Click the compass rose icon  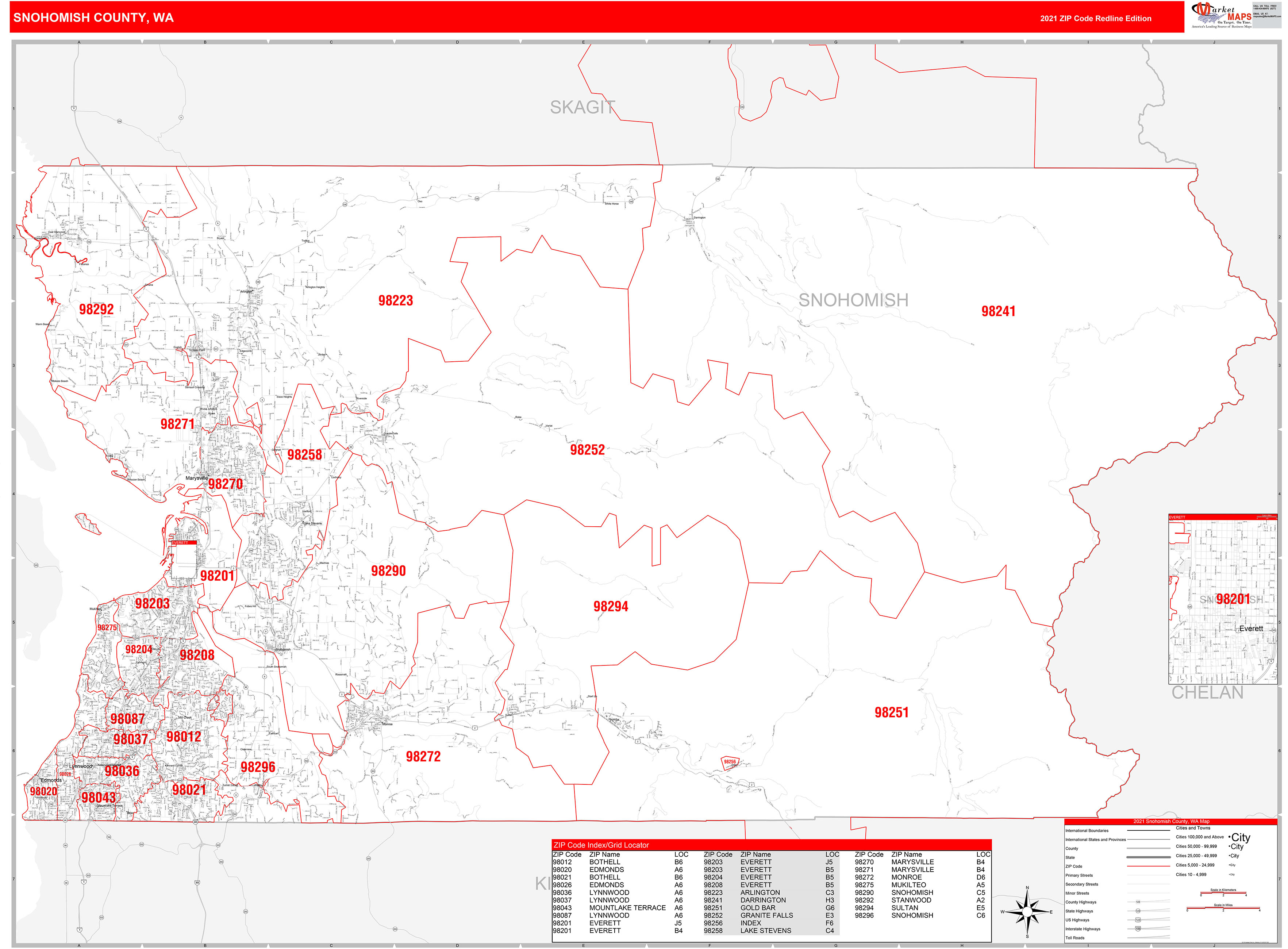(x=1027, y=912)
